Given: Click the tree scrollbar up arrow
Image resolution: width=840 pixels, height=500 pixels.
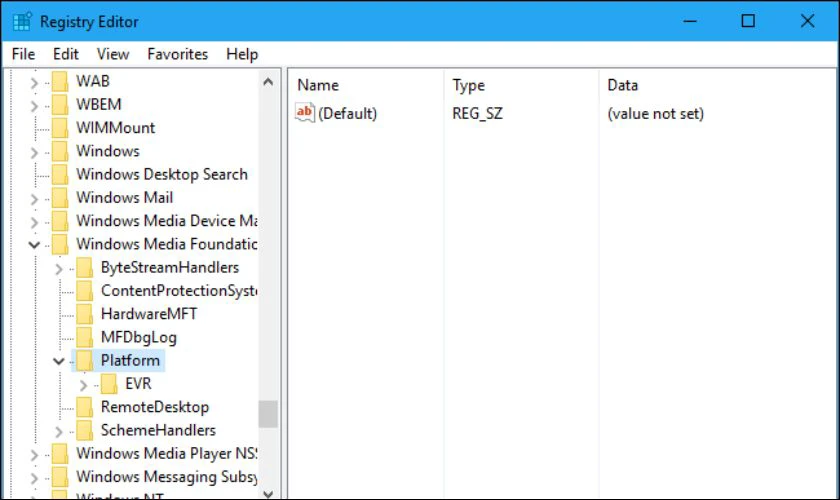Looking at the screenshot, I should tap(268, 82).
